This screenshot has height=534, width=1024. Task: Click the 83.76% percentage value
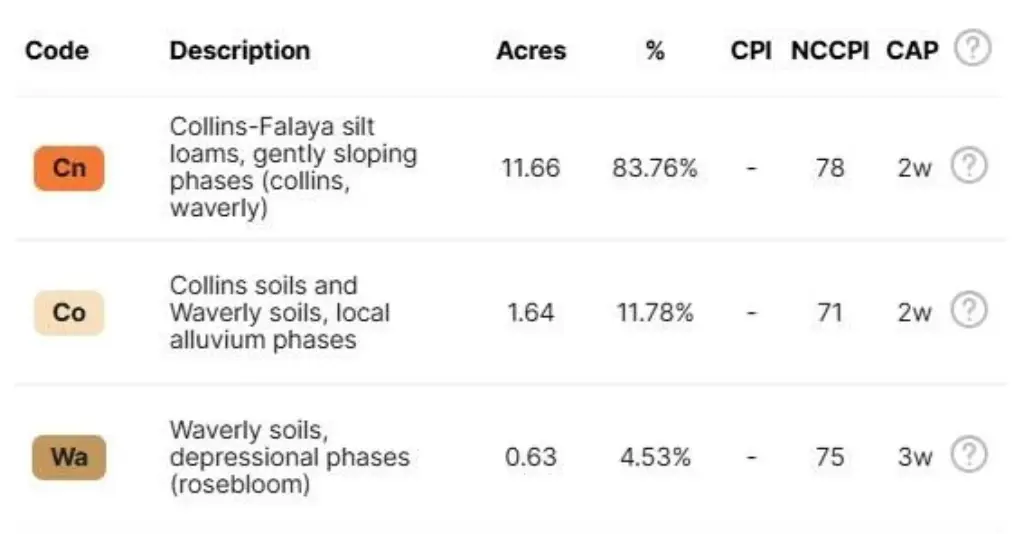[654, 168]
